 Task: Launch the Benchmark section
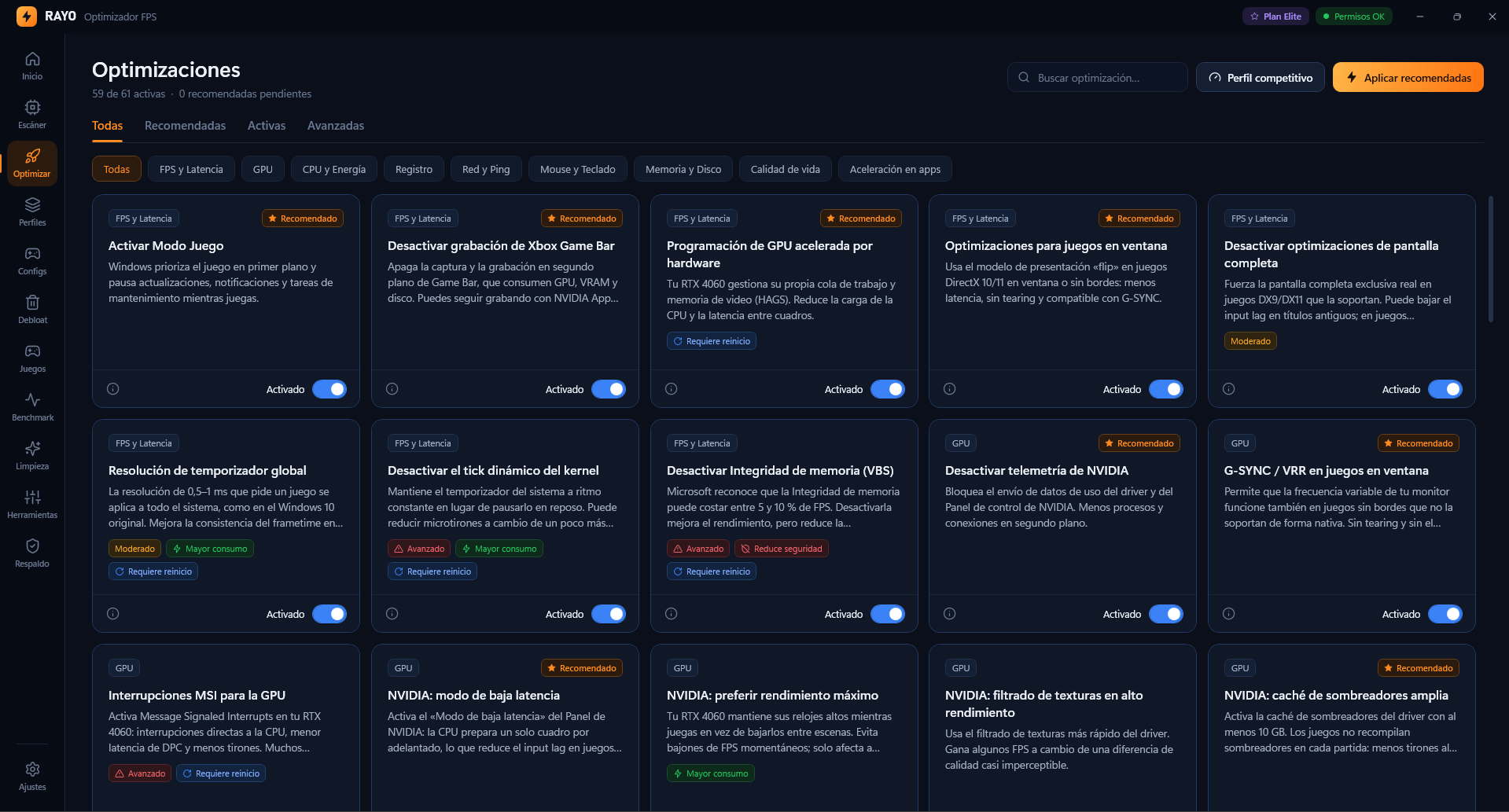click(x=32, y=407)
